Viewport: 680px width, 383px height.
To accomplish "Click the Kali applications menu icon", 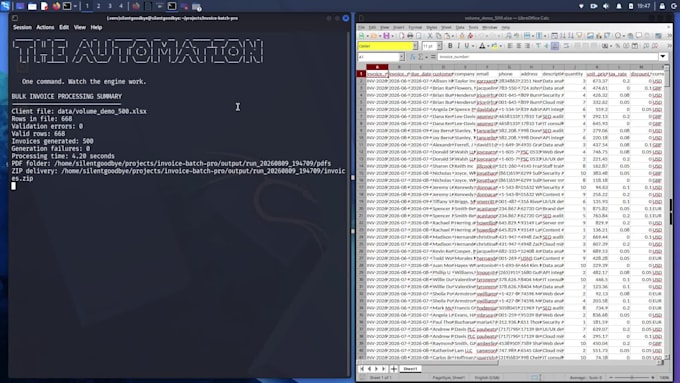I will pos(5,6).
